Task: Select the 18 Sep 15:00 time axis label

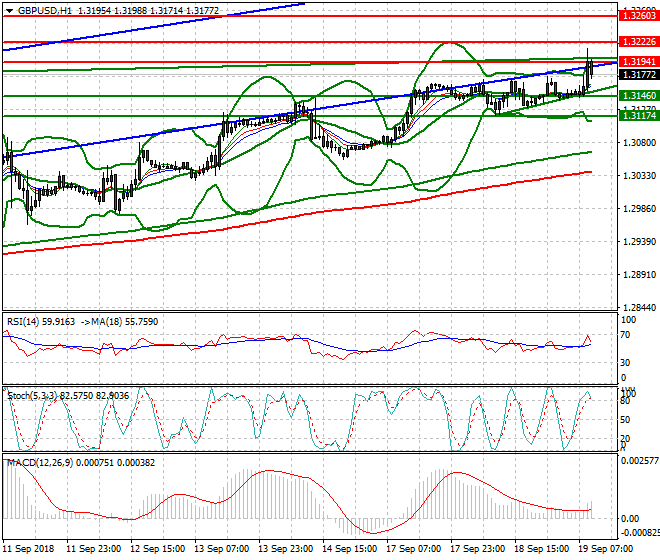Action: click(x=541, y=549)
